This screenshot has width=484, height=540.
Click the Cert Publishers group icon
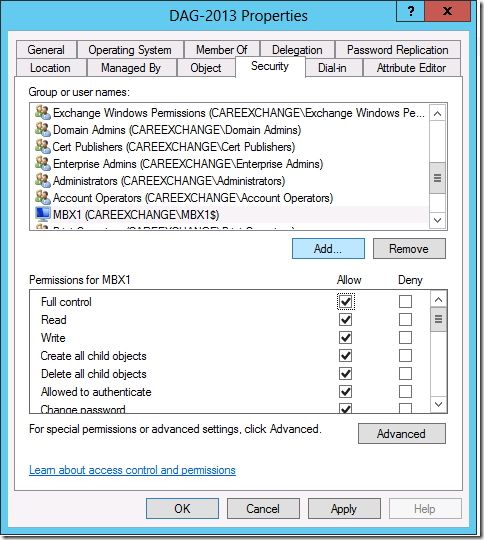coord(43,146)
